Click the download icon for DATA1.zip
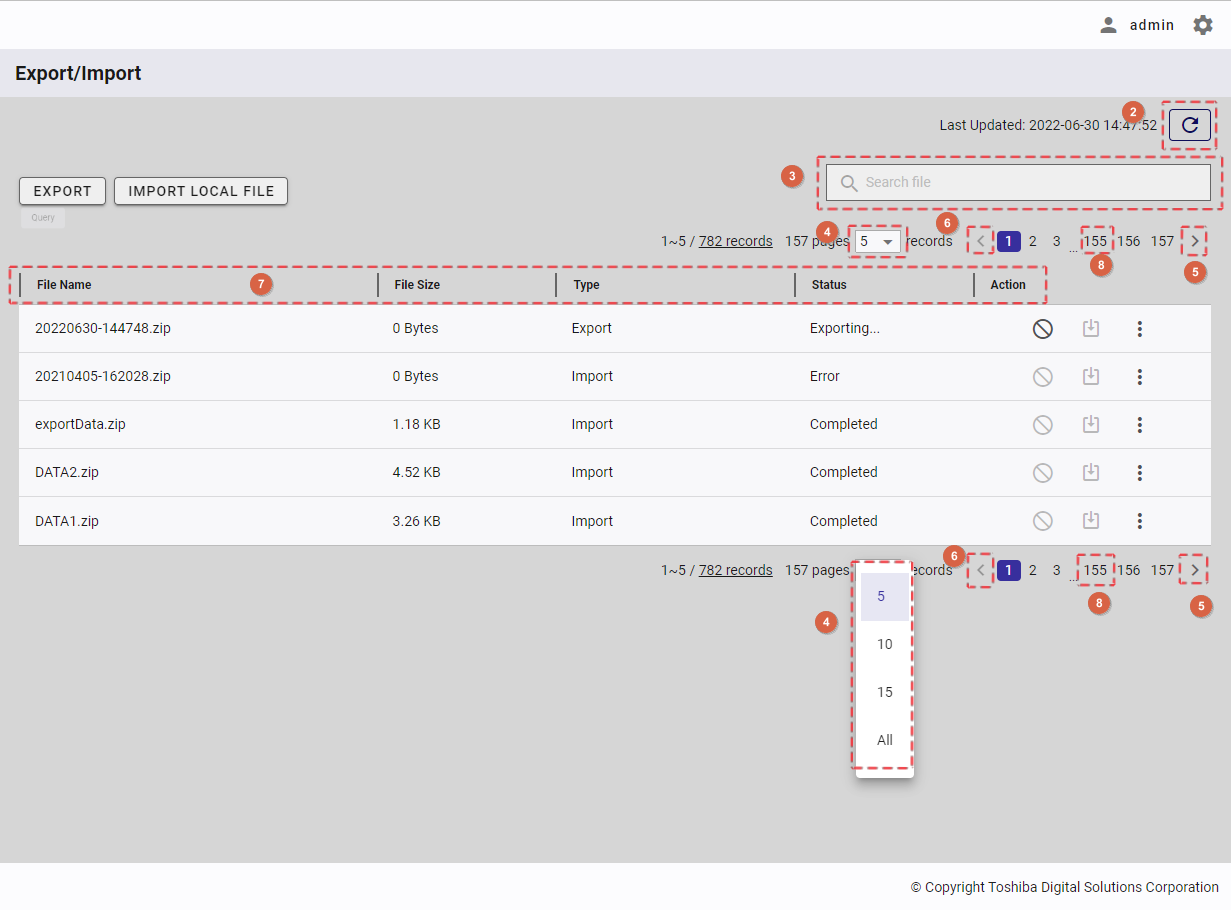This screenshot has height=910, width=1231. pyautogui.click(x=1091, y=521)
